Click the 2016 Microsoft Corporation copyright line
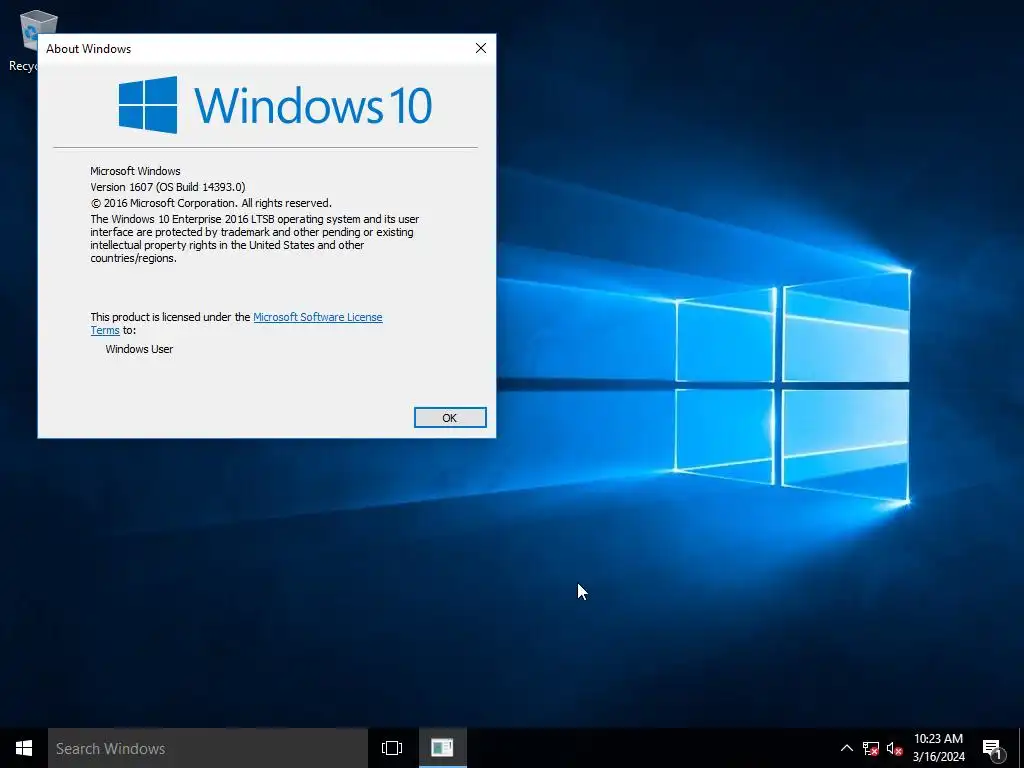The image size is (1024, 768). pos(211,203)
